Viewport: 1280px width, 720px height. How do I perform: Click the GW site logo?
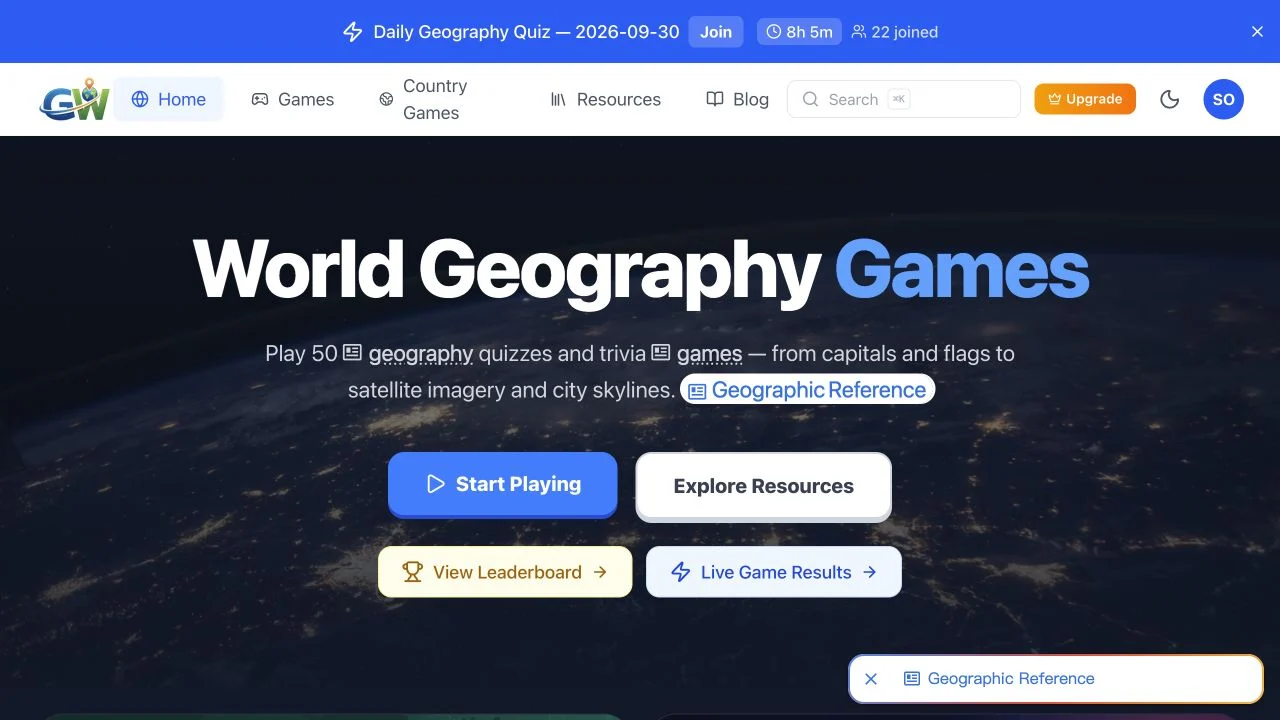click(x=75, y=99)
